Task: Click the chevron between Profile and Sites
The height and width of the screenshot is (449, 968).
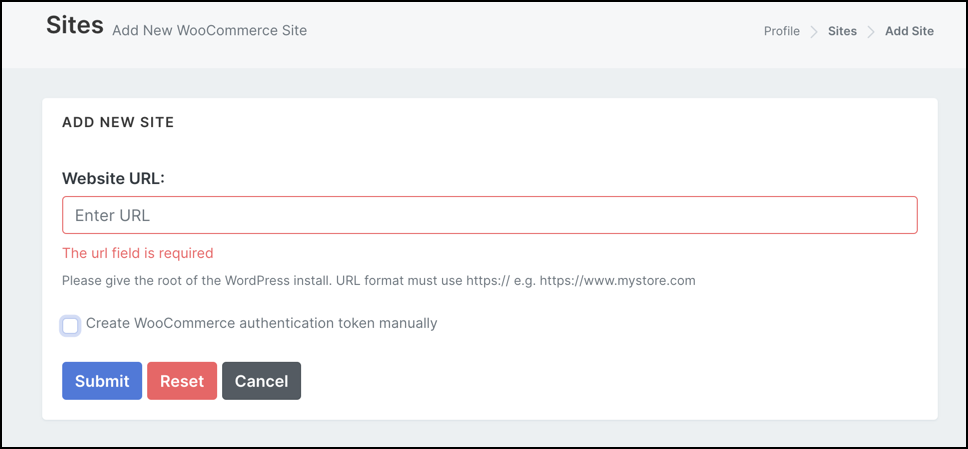Action: pyautogui.click(x=814, y=31)
